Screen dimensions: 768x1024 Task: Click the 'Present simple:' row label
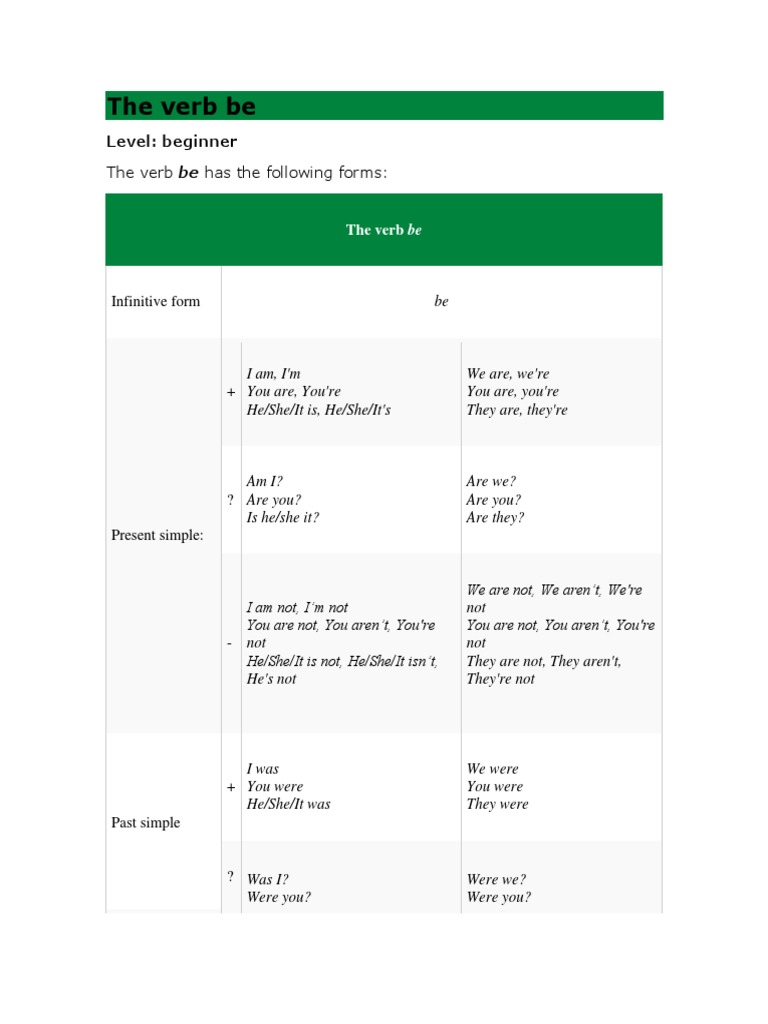(x=157, y=535)
